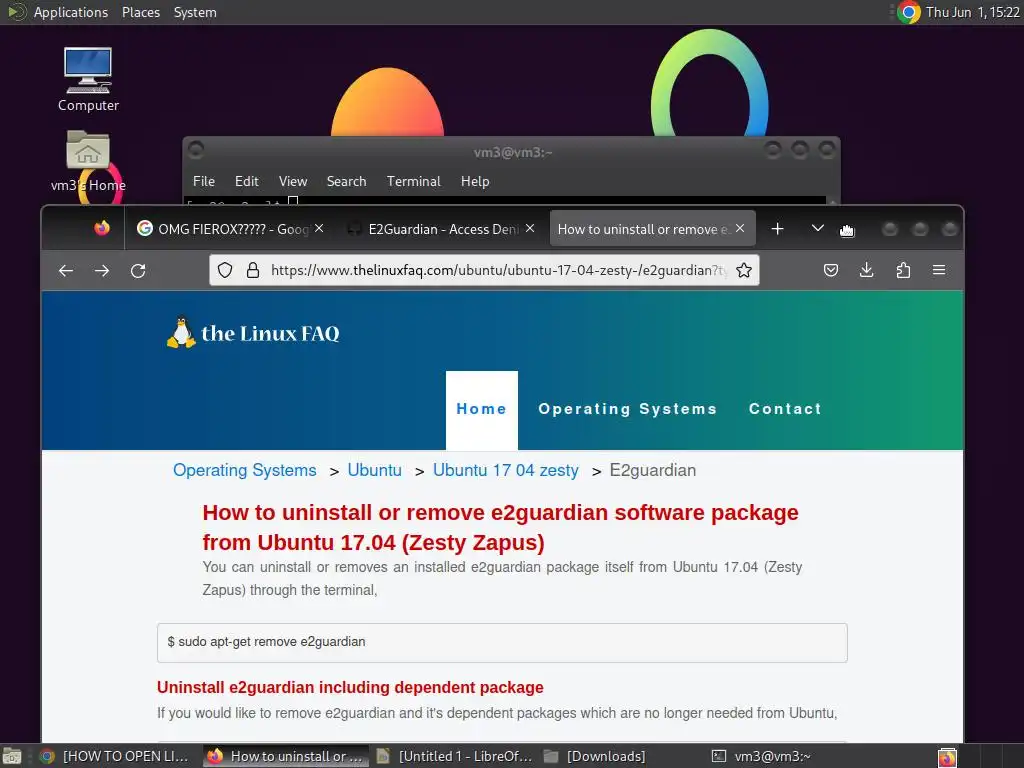Open File menu in terminal window

(x=204, y=182)
